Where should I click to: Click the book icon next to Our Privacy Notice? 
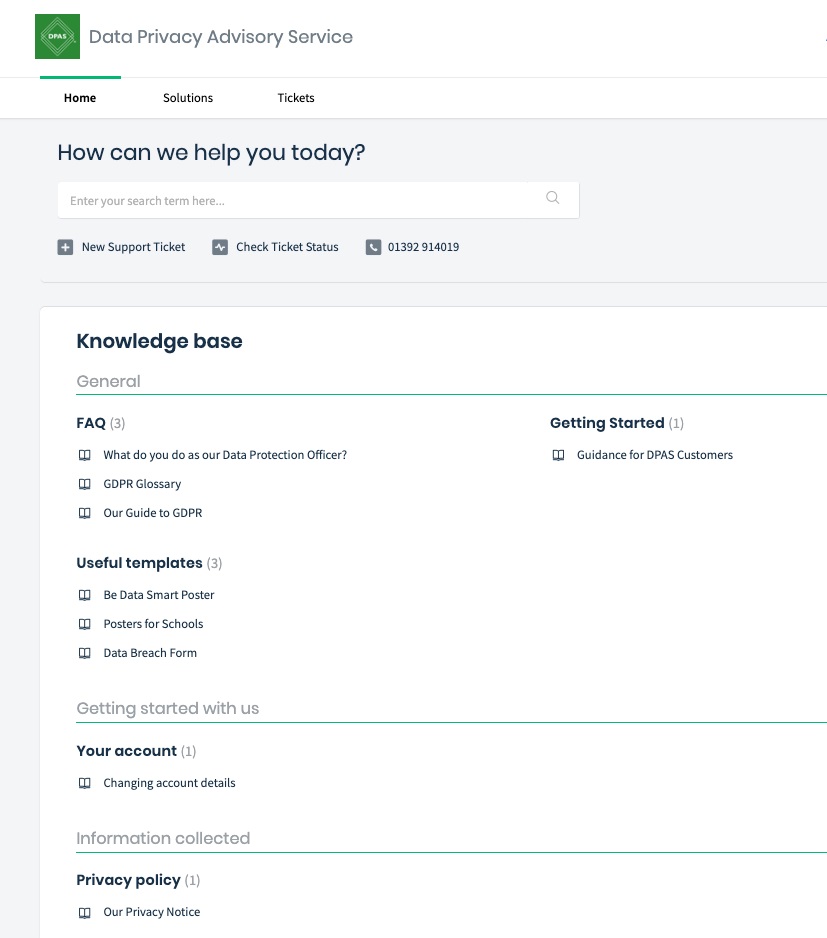[85, 912]
